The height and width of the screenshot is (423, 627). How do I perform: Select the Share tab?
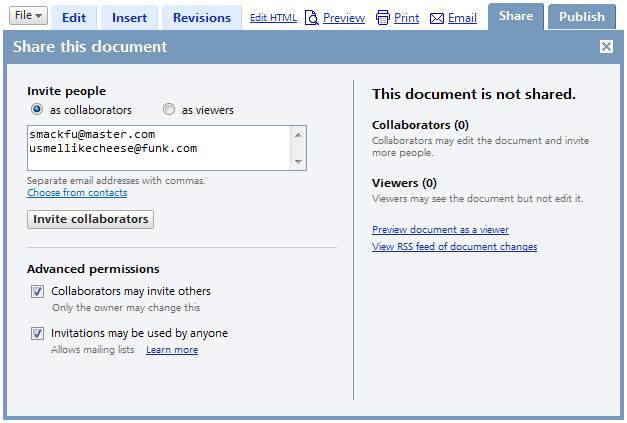516,16
